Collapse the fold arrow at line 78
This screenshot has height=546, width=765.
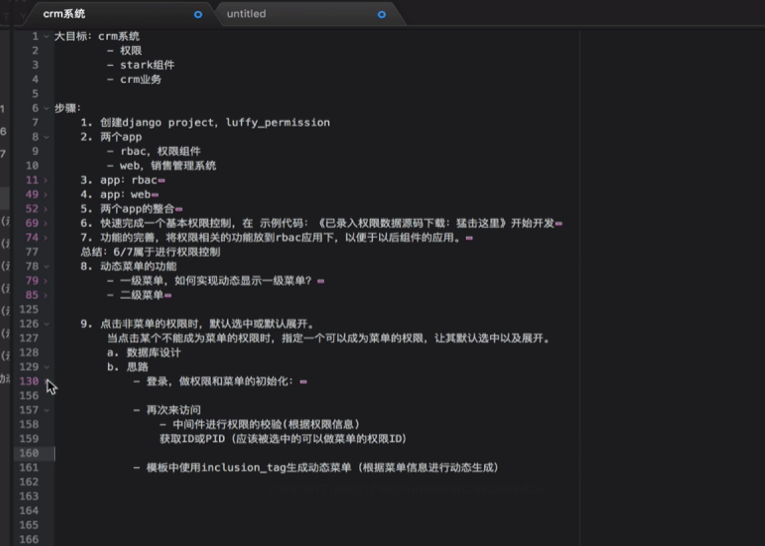tap(46, 266)
